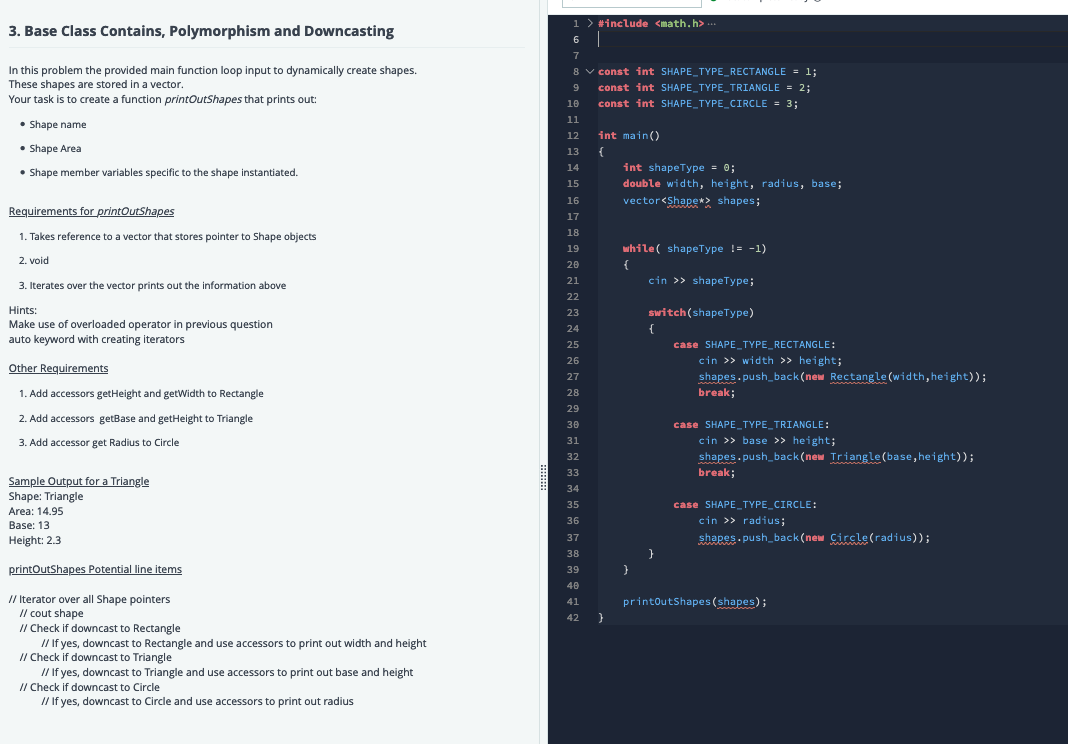Click the 'double width, height, radius, base;' line
Image resolution: width=1068 pixels, height=744 pixels.
[x=732, y=184]
